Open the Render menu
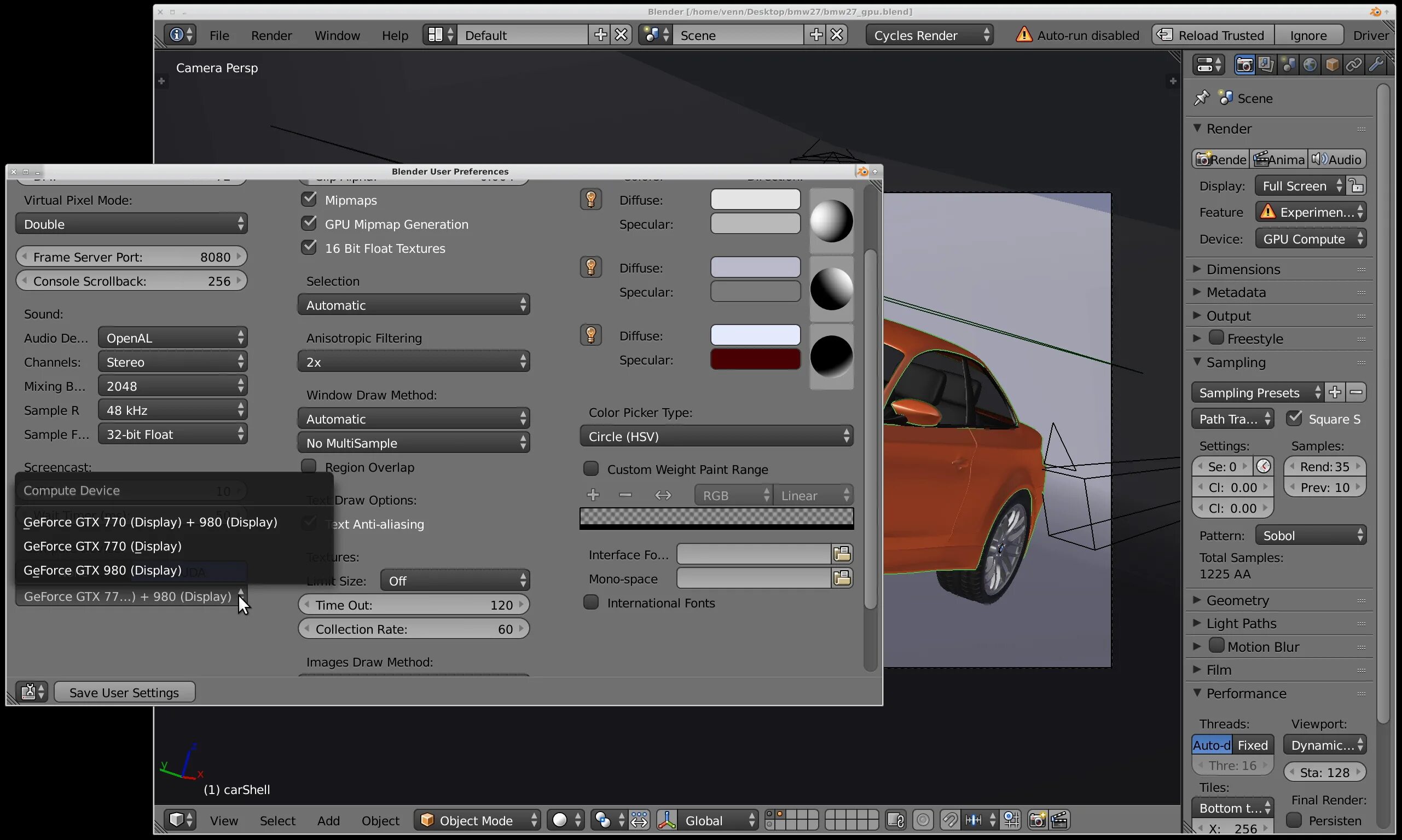 (271, 35)
